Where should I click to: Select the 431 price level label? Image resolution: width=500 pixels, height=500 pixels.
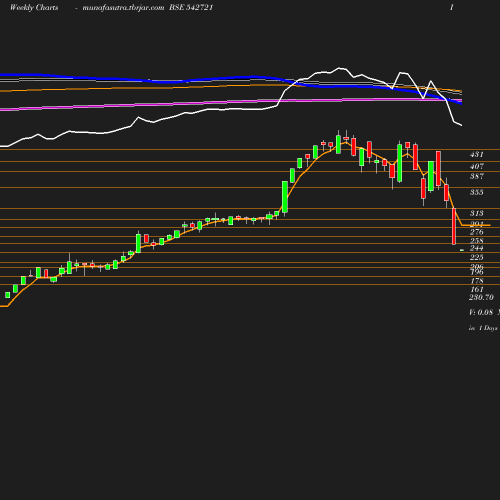pos(477,154)
